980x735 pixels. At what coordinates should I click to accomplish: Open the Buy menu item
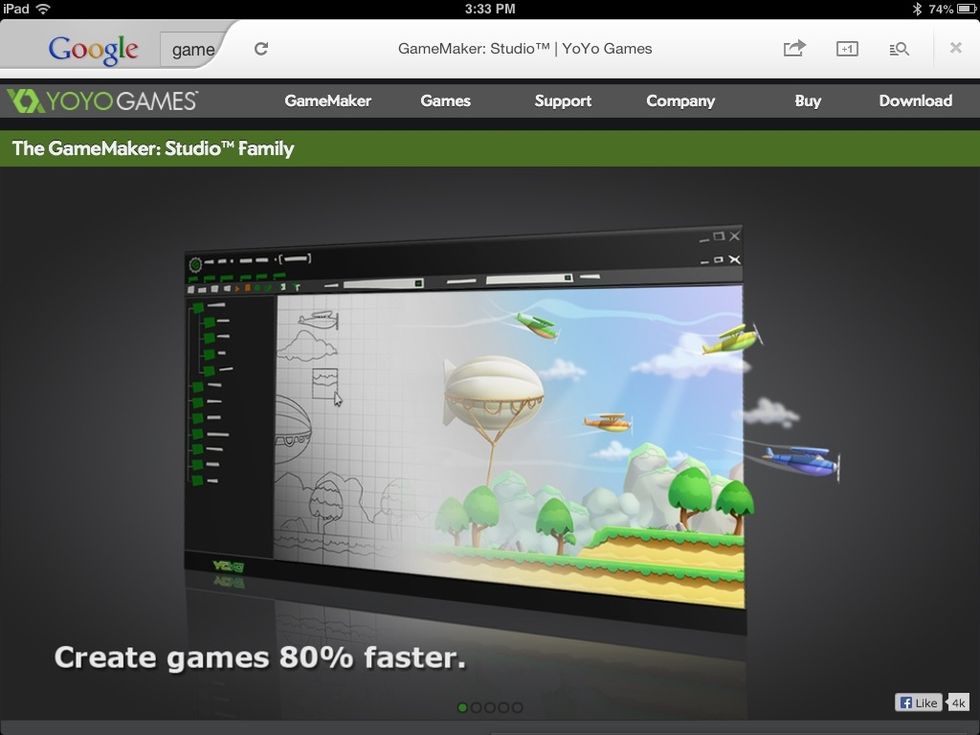click(808, 101)
